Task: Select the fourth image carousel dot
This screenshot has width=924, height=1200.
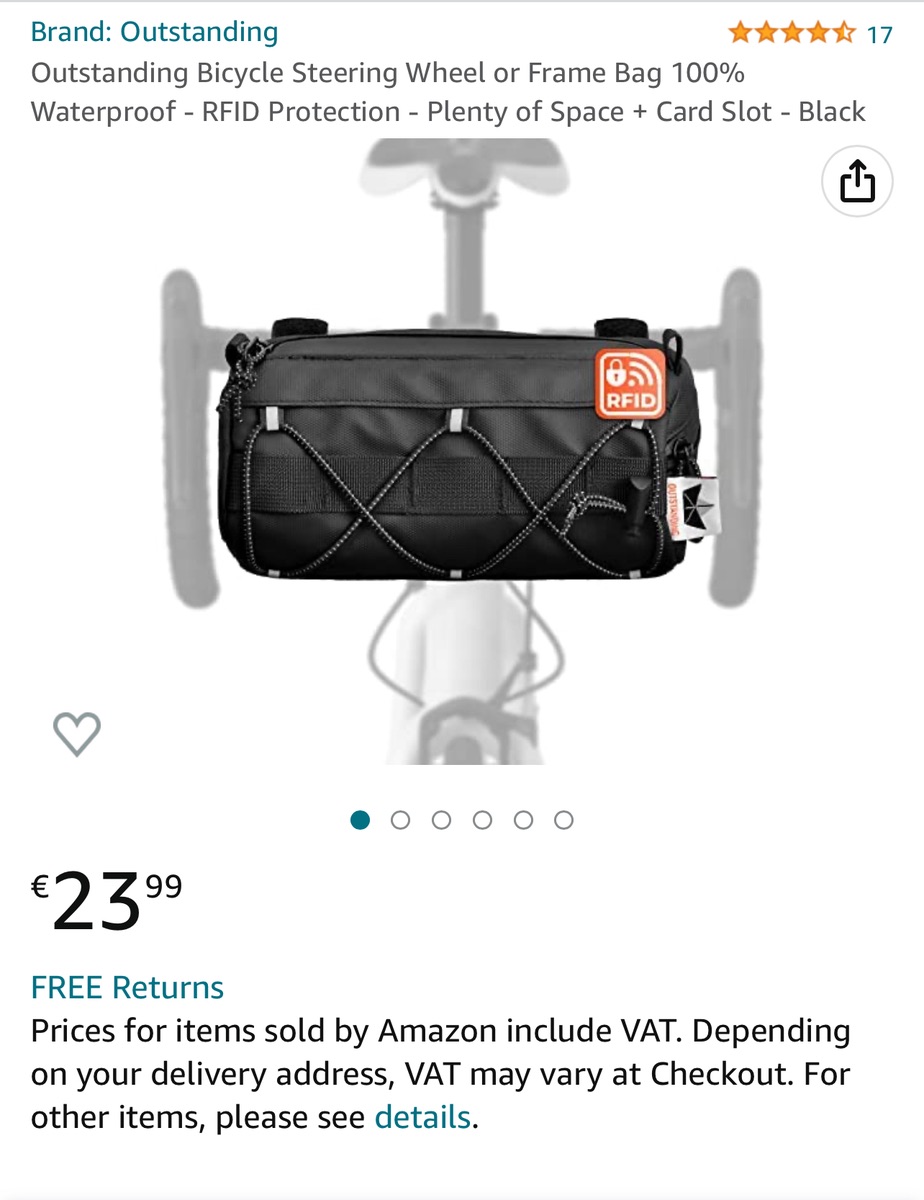Action: 482,820
